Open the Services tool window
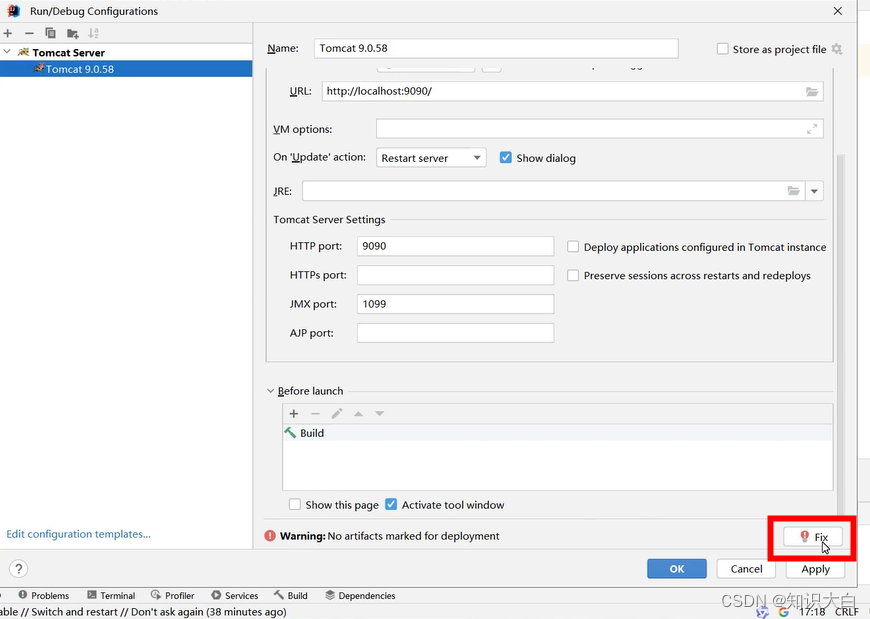 click(x=235, y=595)
